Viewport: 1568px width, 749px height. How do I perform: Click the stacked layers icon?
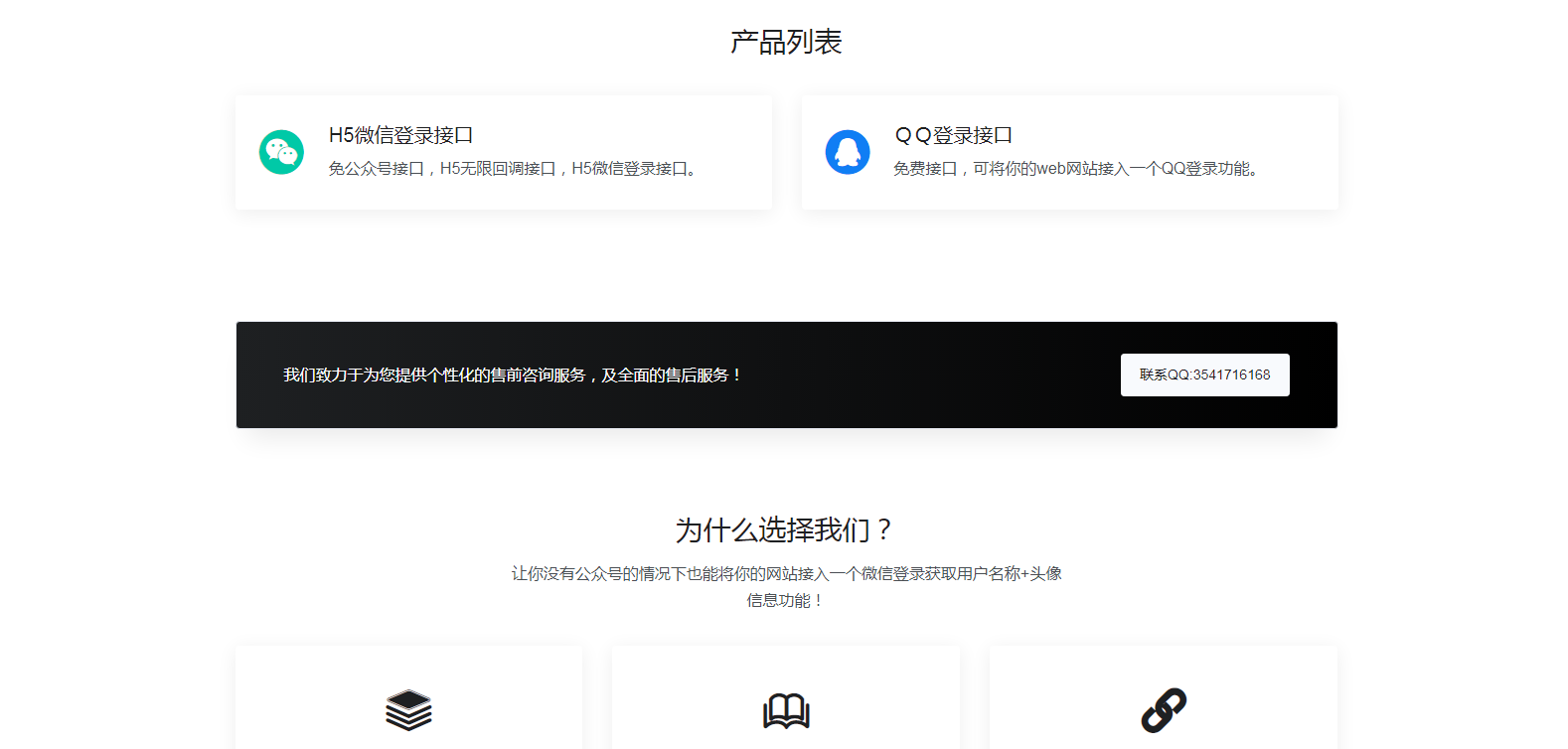408,710
